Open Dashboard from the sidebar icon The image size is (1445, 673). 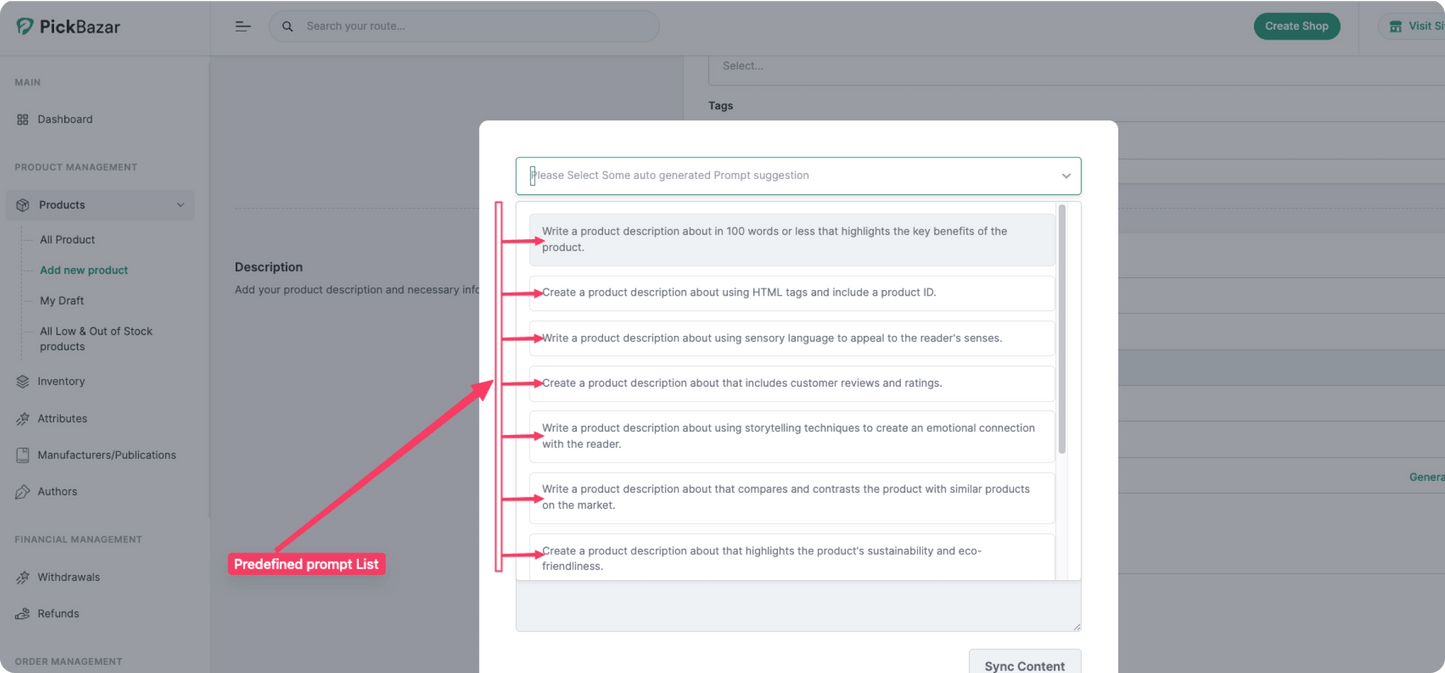point(23,120)
